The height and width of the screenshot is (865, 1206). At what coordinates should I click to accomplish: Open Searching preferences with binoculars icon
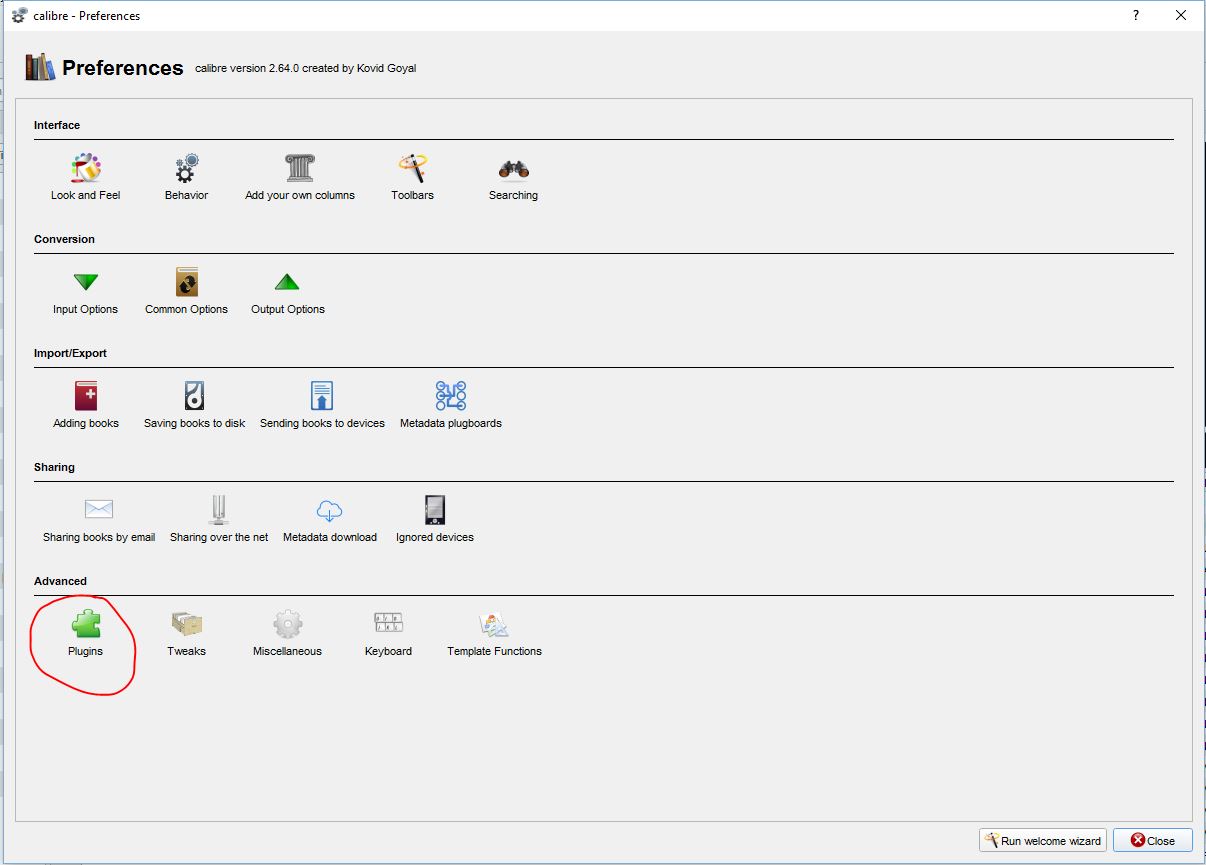pos(513,178)
